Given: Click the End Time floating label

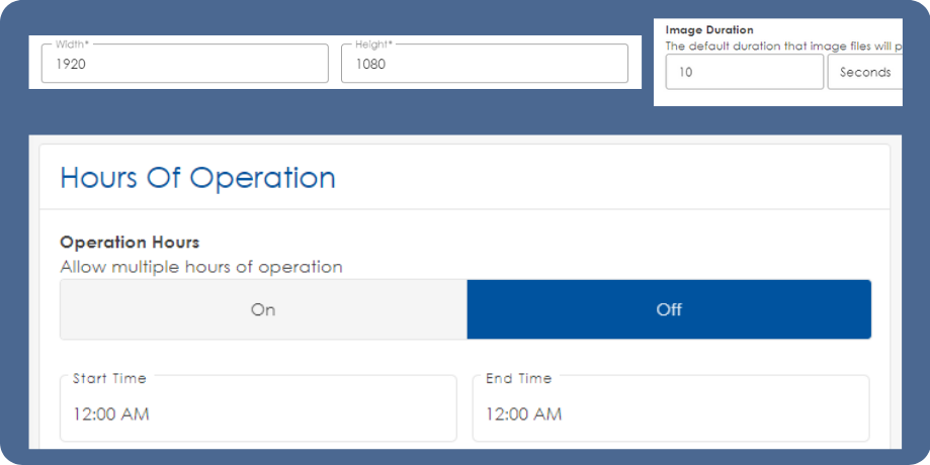Looking at the screenshot, I should [518, 379].
